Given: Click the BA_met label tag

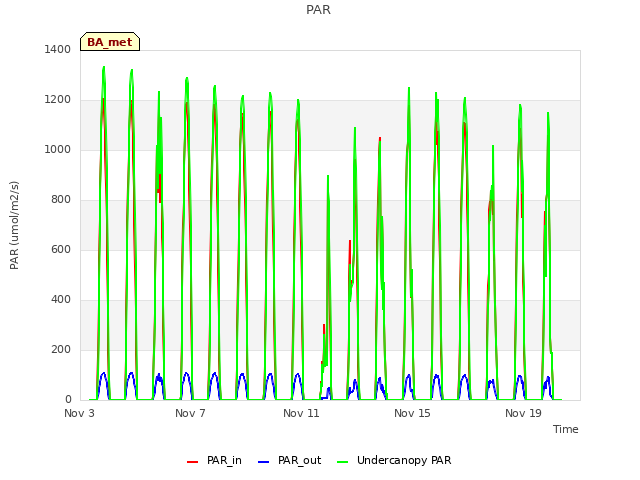Looking at the screenshot, I should [x=110, y=42].
